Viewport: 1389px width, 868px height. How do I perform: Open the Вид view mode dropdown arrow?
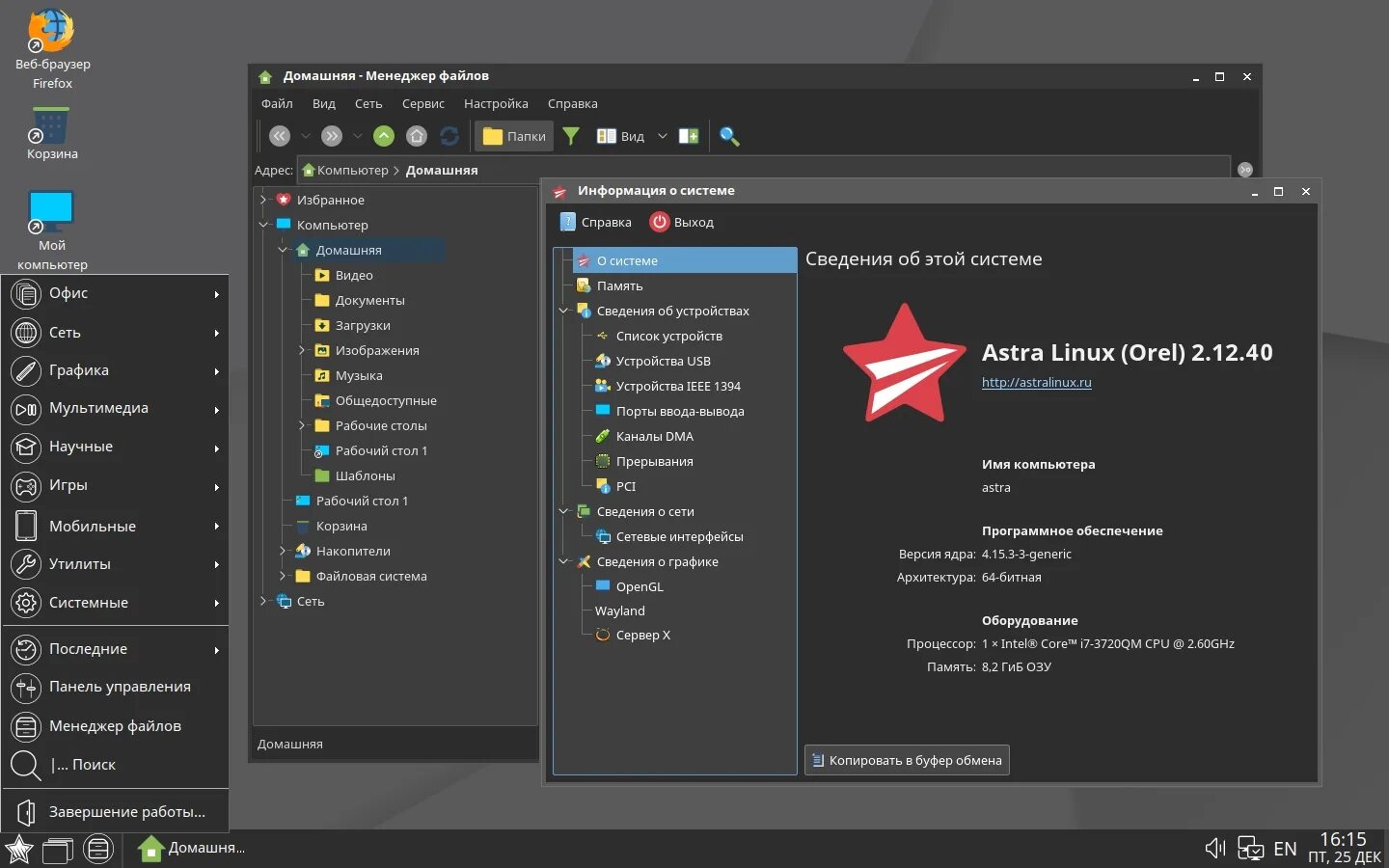663,136
